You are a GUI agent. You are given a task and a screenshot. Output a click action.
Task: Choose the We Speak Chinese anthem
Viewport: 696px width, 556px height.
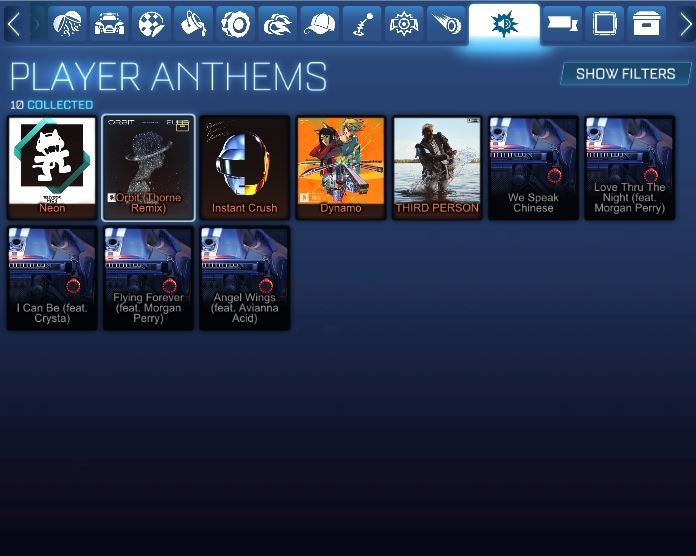533,168
